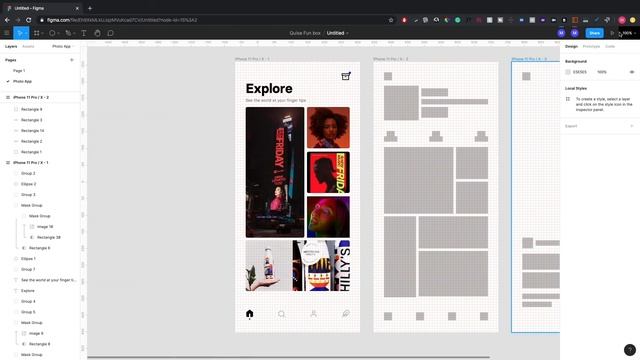Click the Friday billboard photo in Explore

[x=275, y=172]
